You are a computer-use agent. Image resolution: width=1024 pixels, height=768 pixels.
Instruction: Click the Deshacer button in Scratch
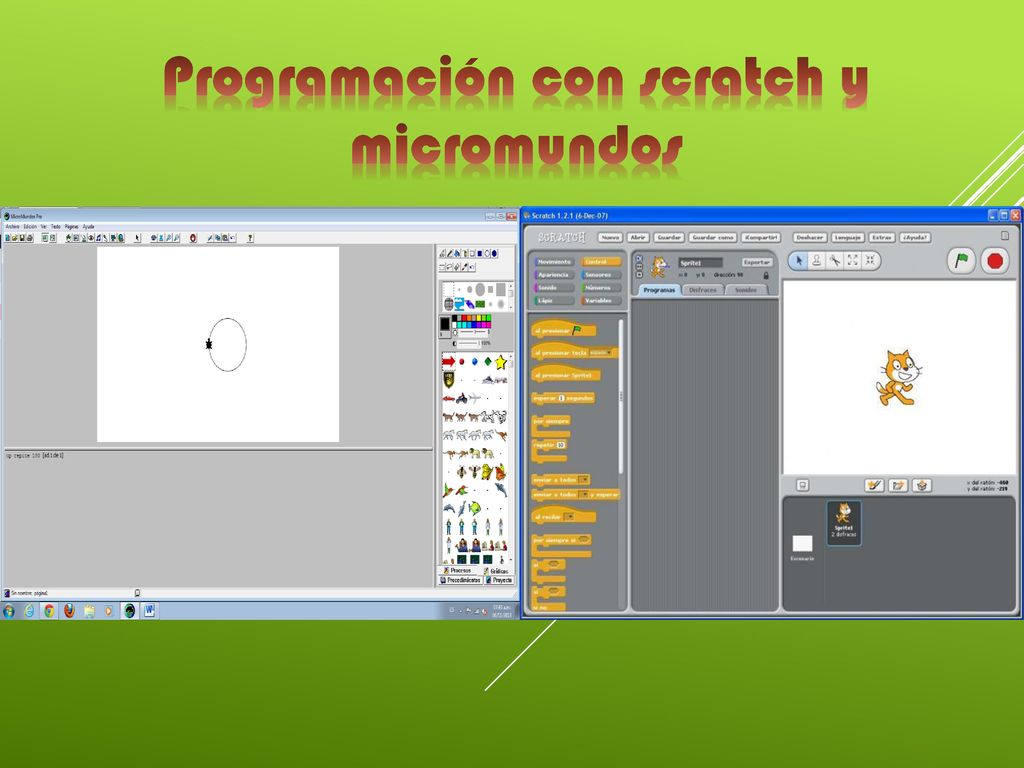coord(810,237)
